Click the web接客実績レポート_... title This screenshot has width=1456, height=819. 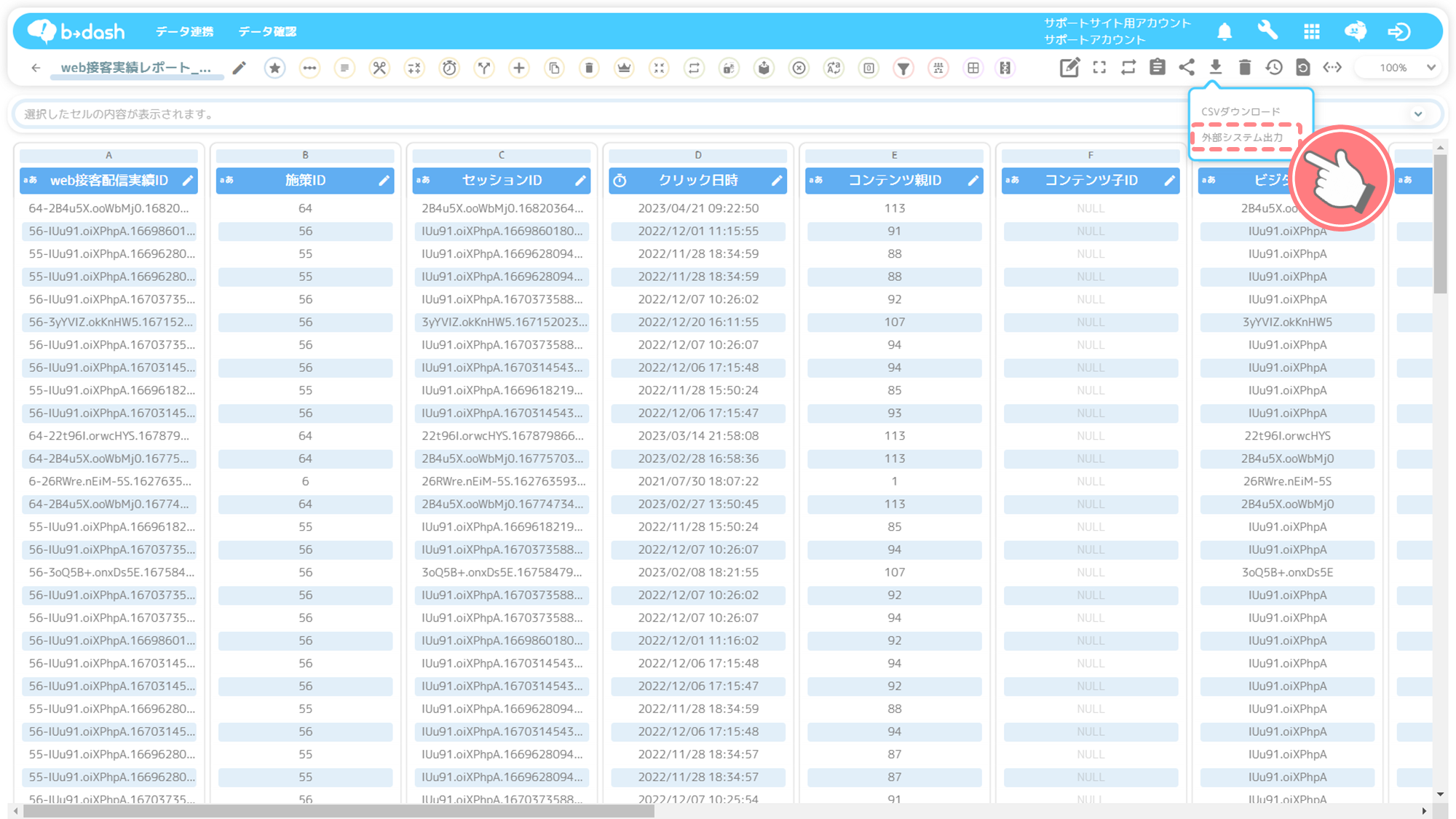coord(136,68)
